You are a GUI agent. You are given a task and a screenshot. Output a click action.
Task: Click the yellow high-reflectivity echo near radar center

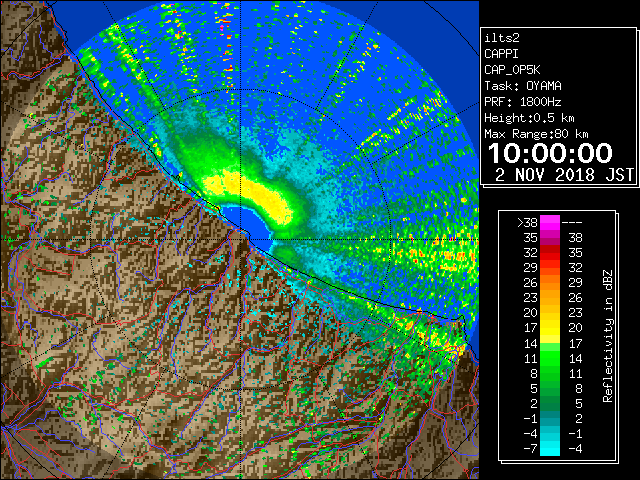click(249, 194)
